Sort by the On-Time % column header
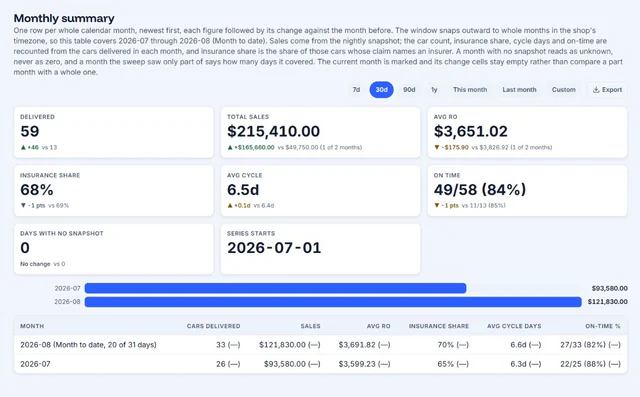Viewport: 640px width, 397px height. pyautogui.click(x=602, y=326)
